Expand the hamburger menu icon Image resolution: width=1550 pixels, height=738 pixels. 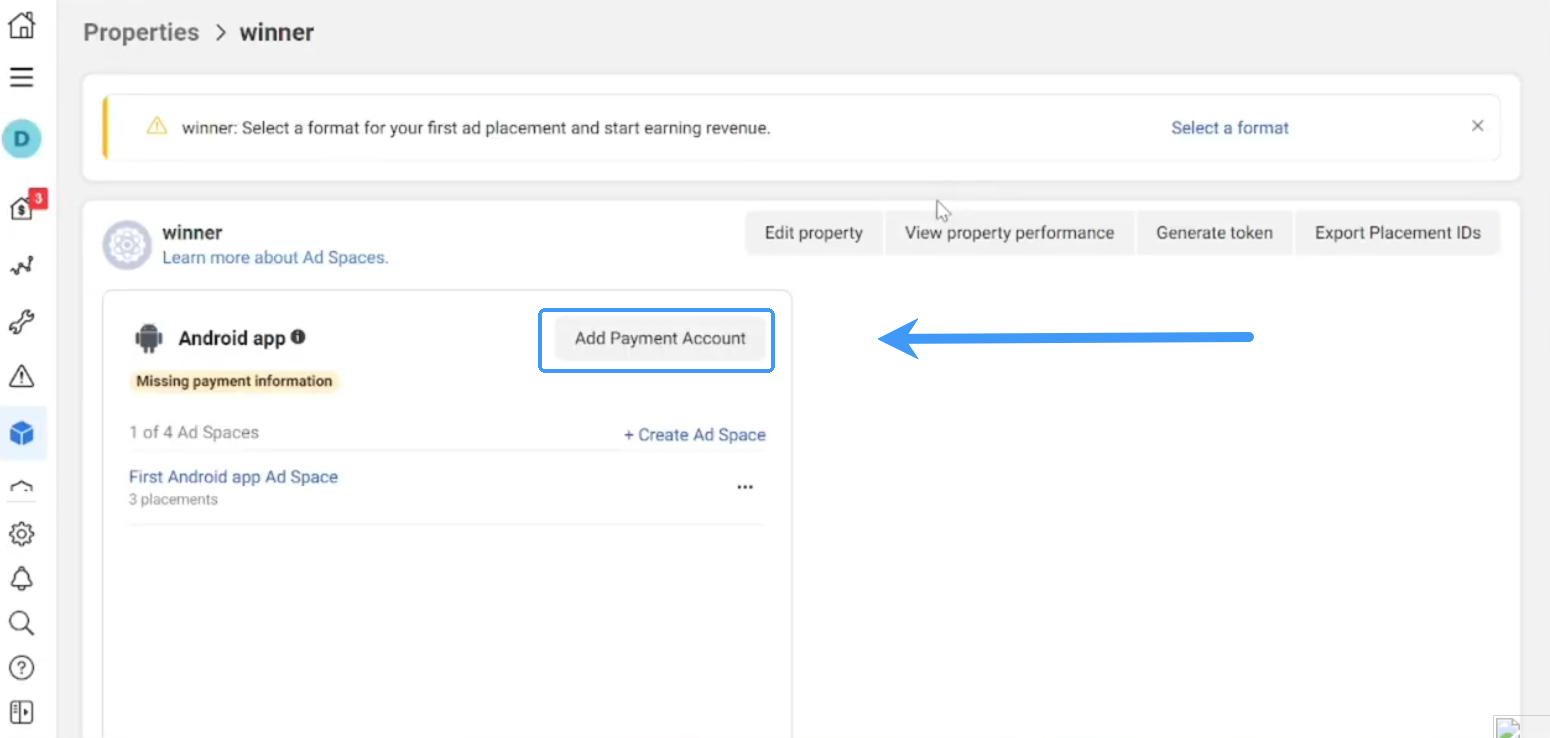coord(22,77)
